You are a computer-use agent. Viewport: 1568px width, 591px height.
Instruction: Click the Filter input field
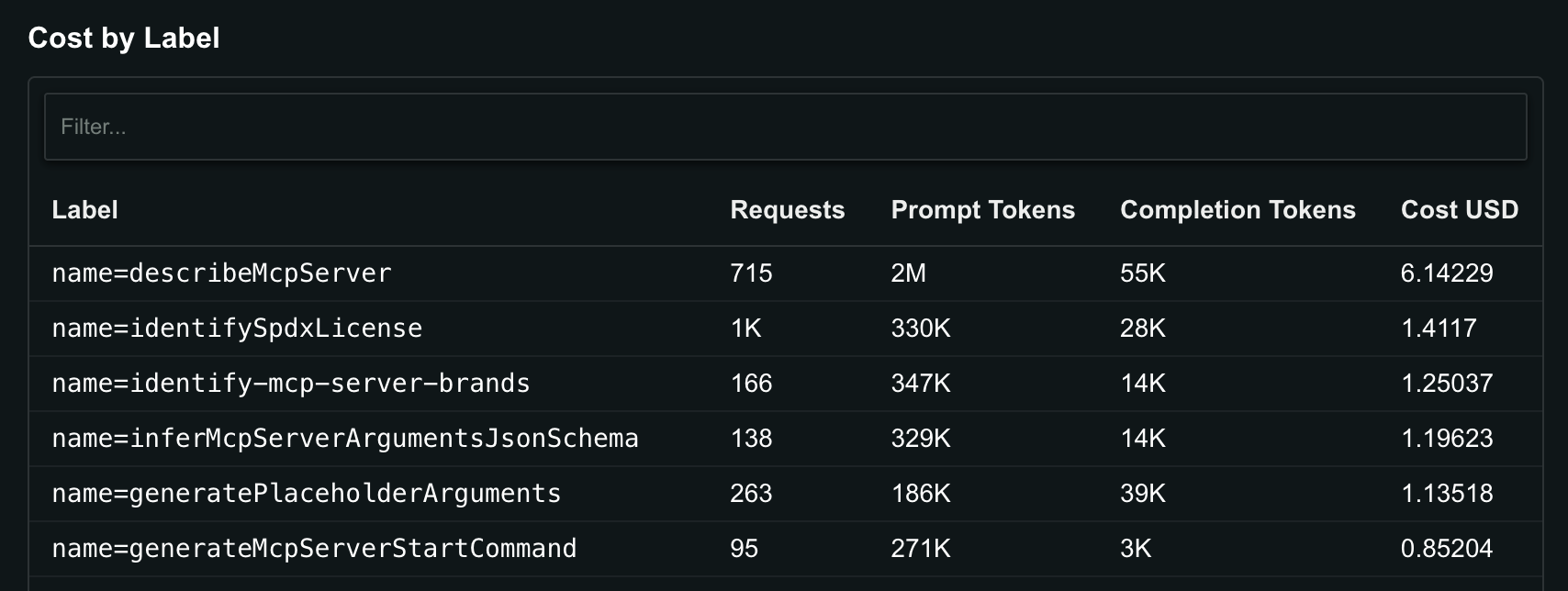click(785, 127)
